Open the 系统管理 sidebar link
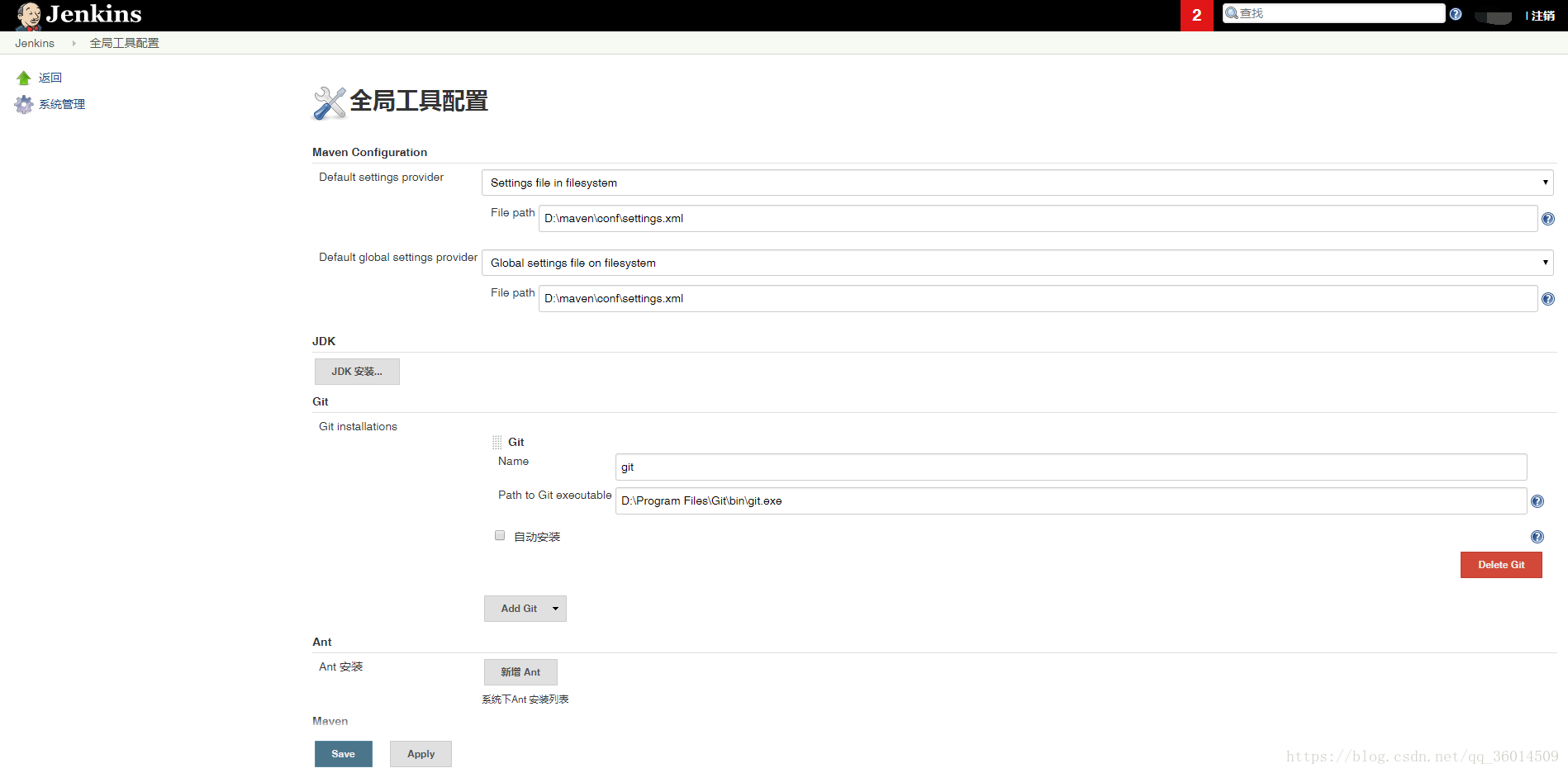Viewport: 1568px width, 773px height. click(62, 104)
